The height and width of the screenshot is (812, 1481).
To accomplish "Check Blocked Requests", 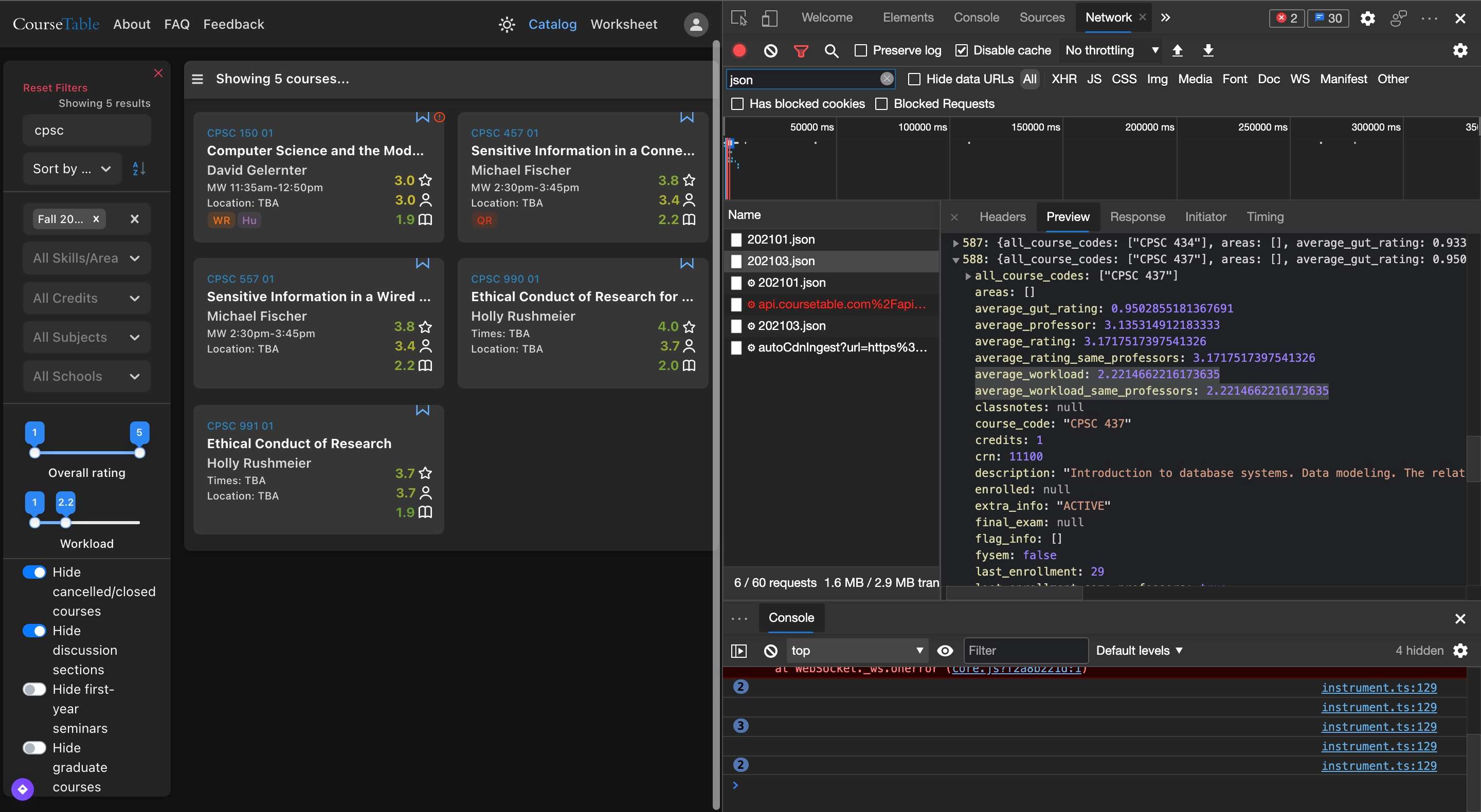I will [881, 104].
